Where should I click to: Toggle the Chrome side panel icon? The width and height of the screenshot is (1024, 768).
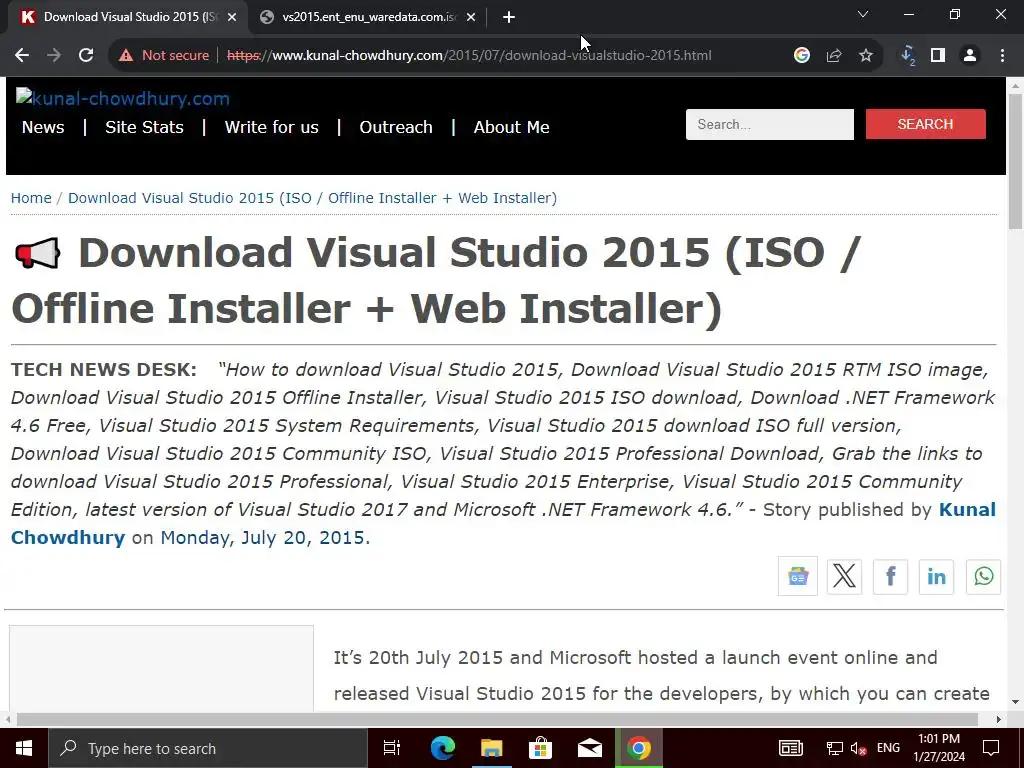click(938, 56)
